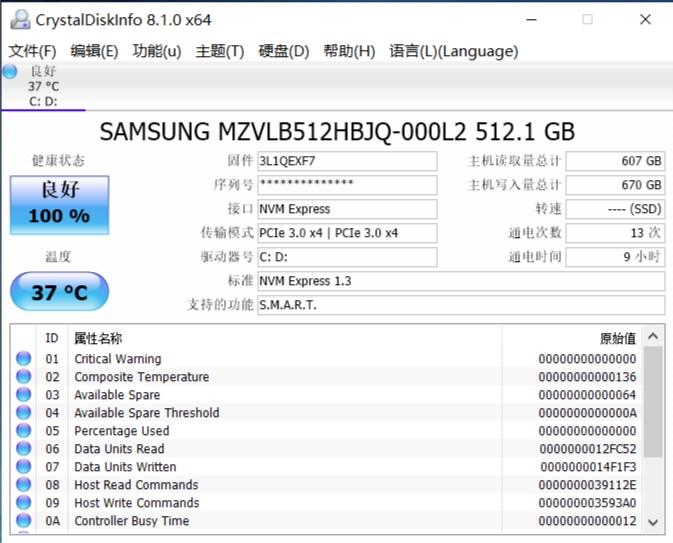Image resolution: width=673 pixels, height=543 pixels.
Task: Open the 功能(u) menu
Action: [157, 51]
